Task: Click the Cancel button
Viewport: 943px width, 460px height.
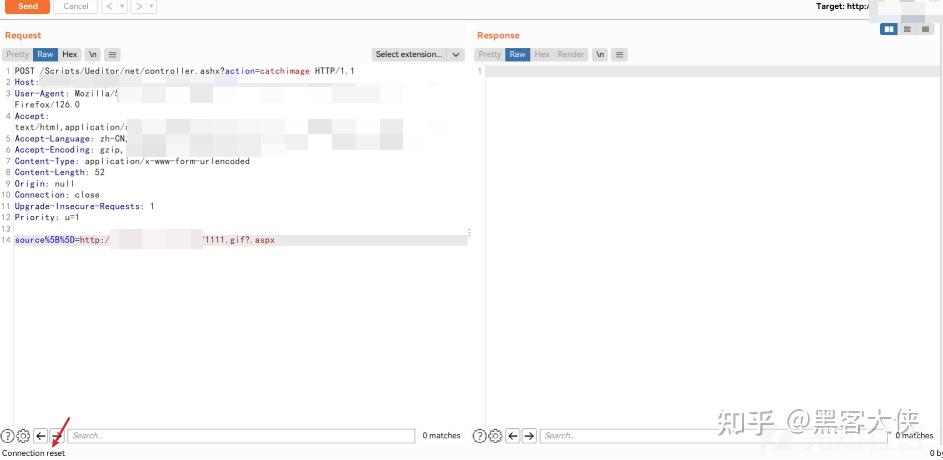Action: (76, 7)
